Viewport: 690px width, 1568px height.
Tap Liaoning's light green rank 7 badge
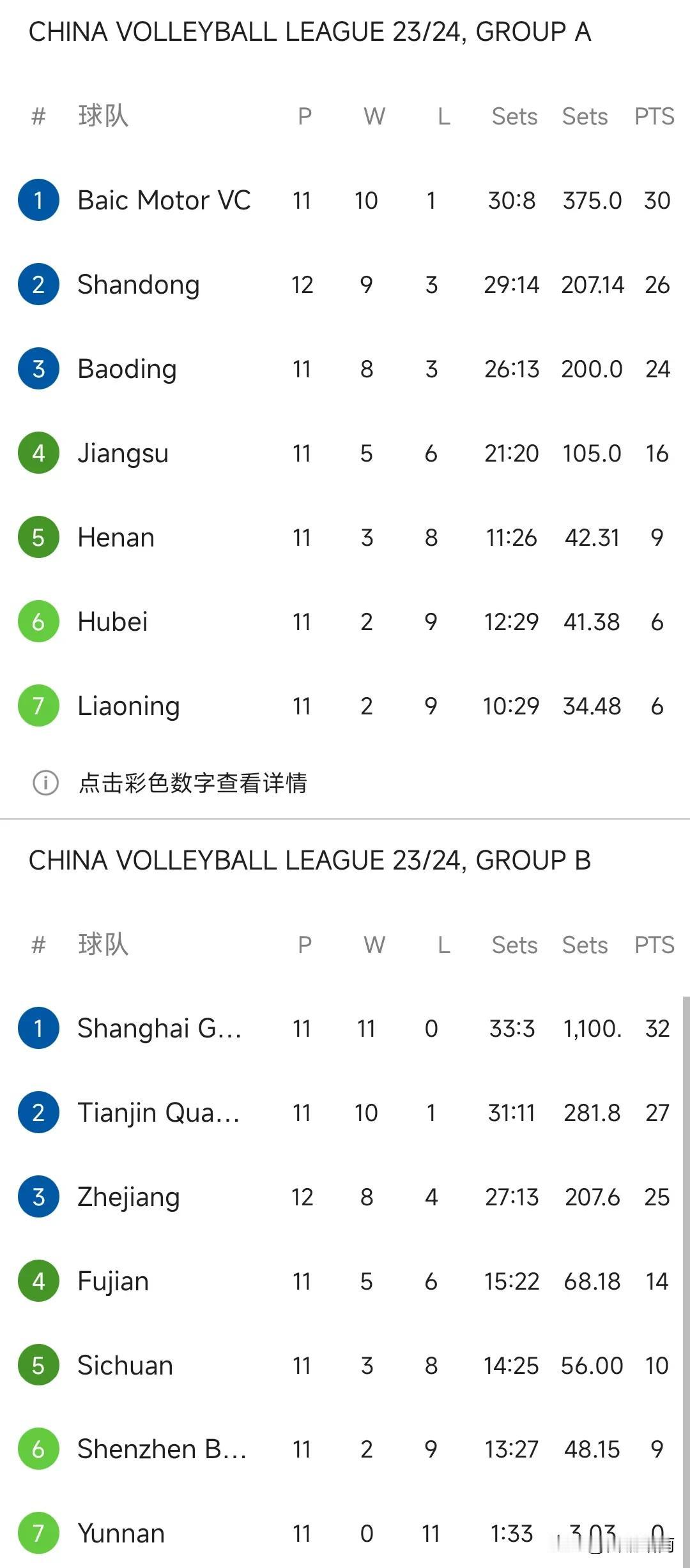[38, 706]
